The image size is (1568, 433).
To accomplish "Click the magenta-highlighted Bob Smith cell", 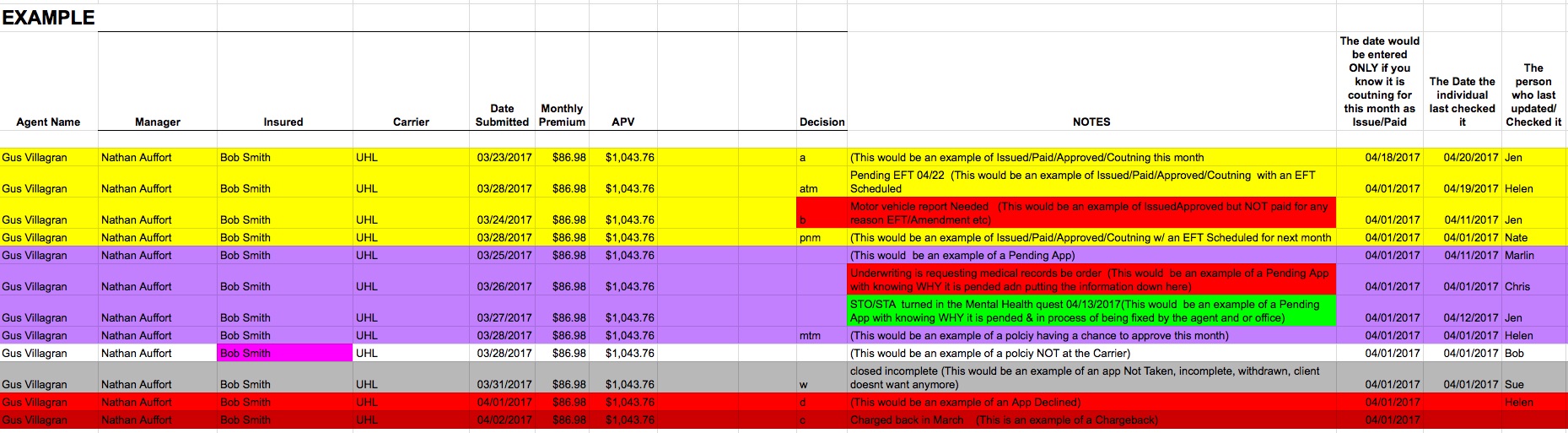I will tap(284, 353).
